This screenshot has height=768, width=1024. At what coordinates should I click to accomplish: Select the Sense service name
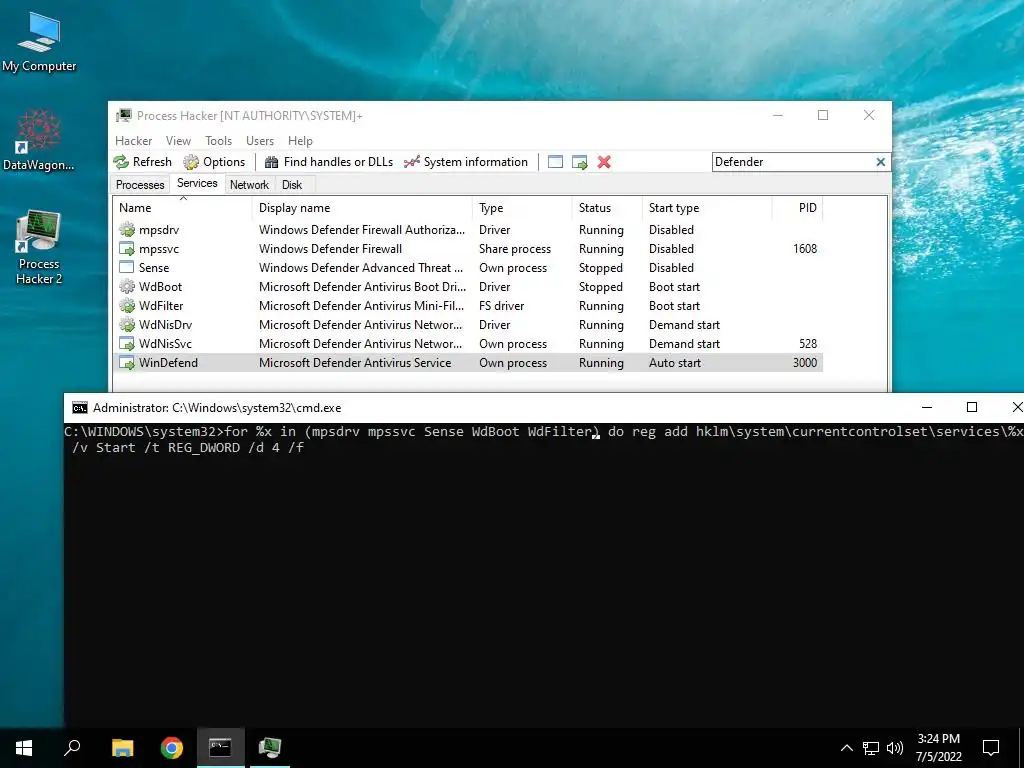[x=153, y=268]
